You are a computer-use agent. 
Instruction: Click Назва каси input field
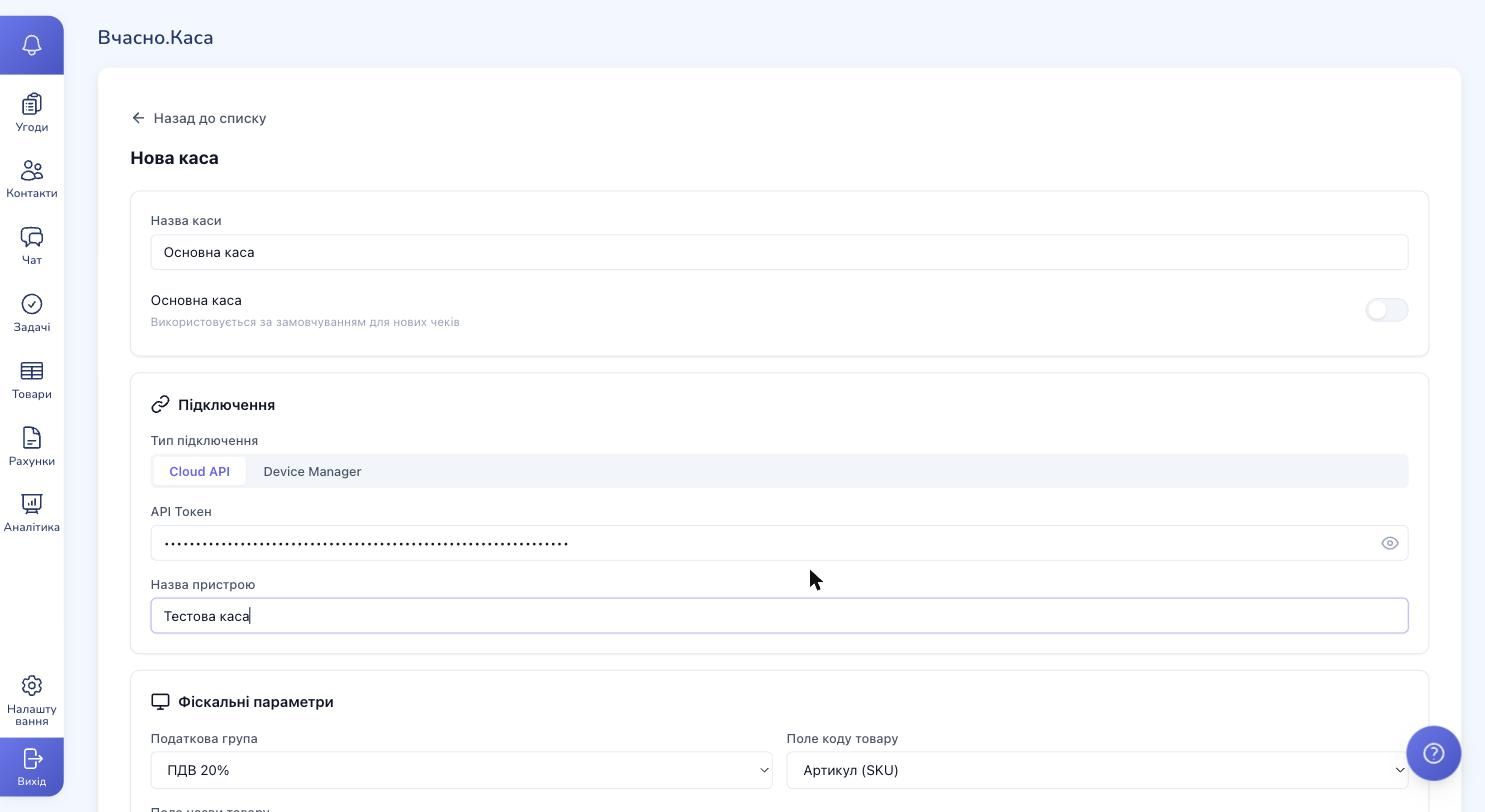[x=779, y=252]
